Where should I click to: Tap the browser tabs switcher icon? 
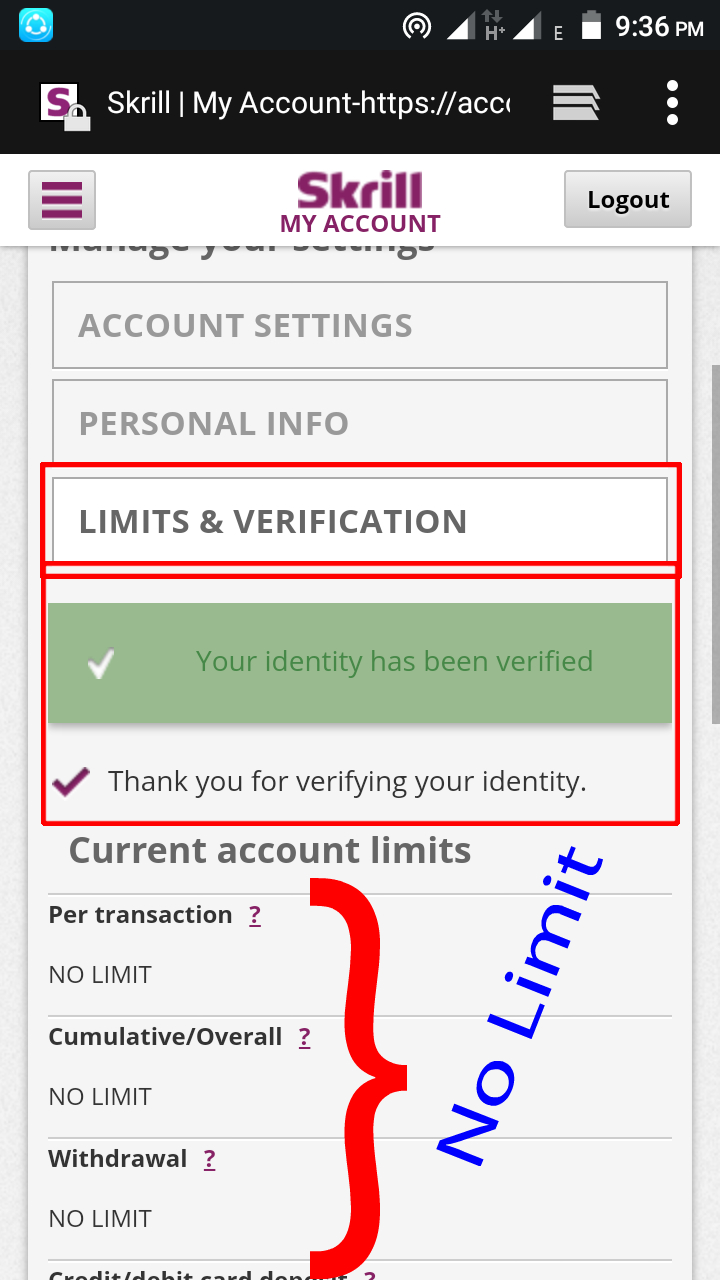(576, 102)
